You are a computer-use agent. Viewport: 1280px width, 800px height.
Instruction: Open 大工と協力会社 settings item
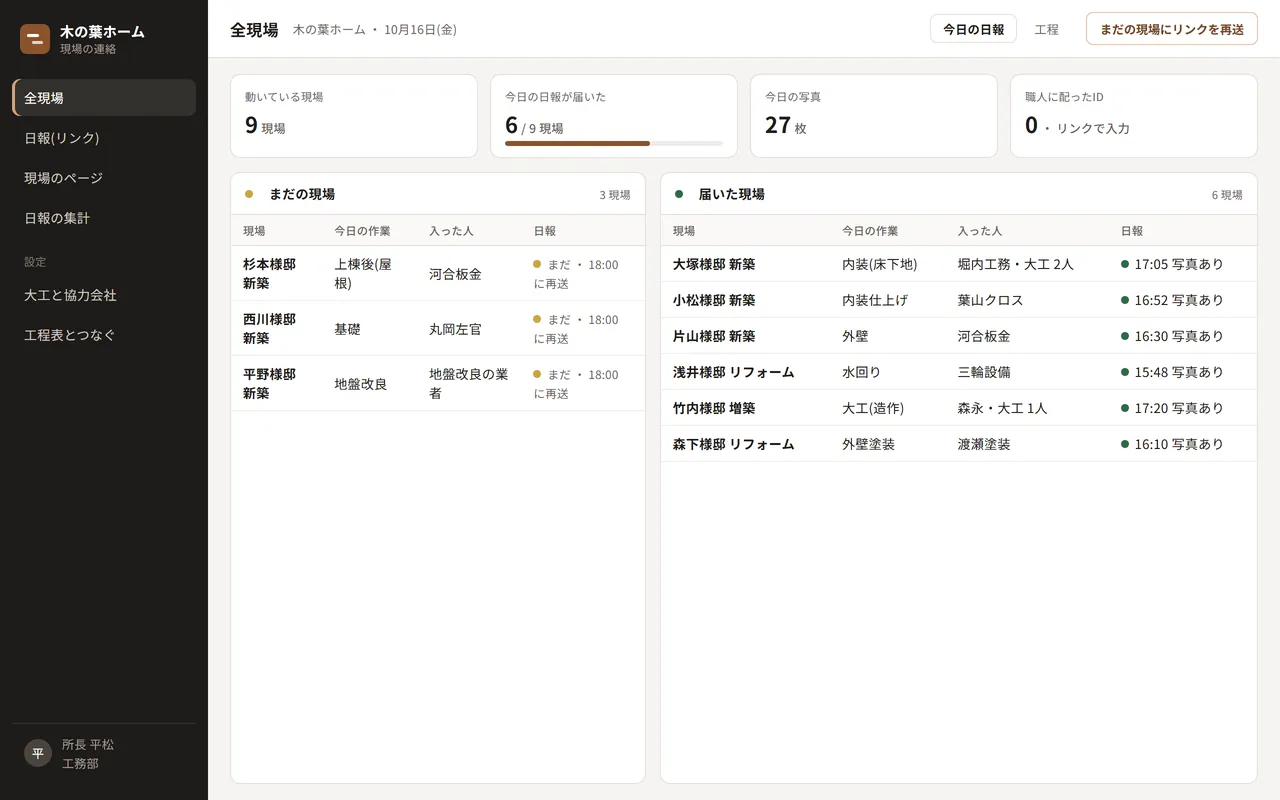104,295
